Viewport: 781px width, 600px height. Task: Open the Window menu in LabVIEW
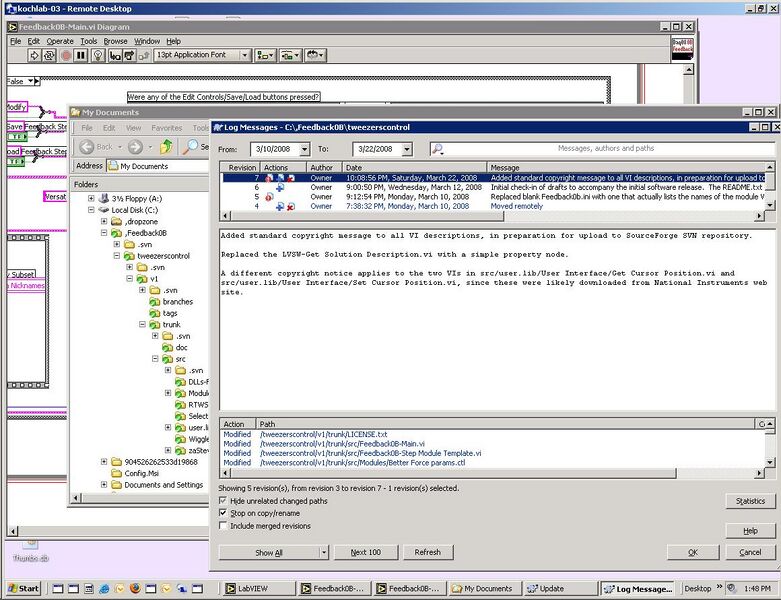pos(147,41)
